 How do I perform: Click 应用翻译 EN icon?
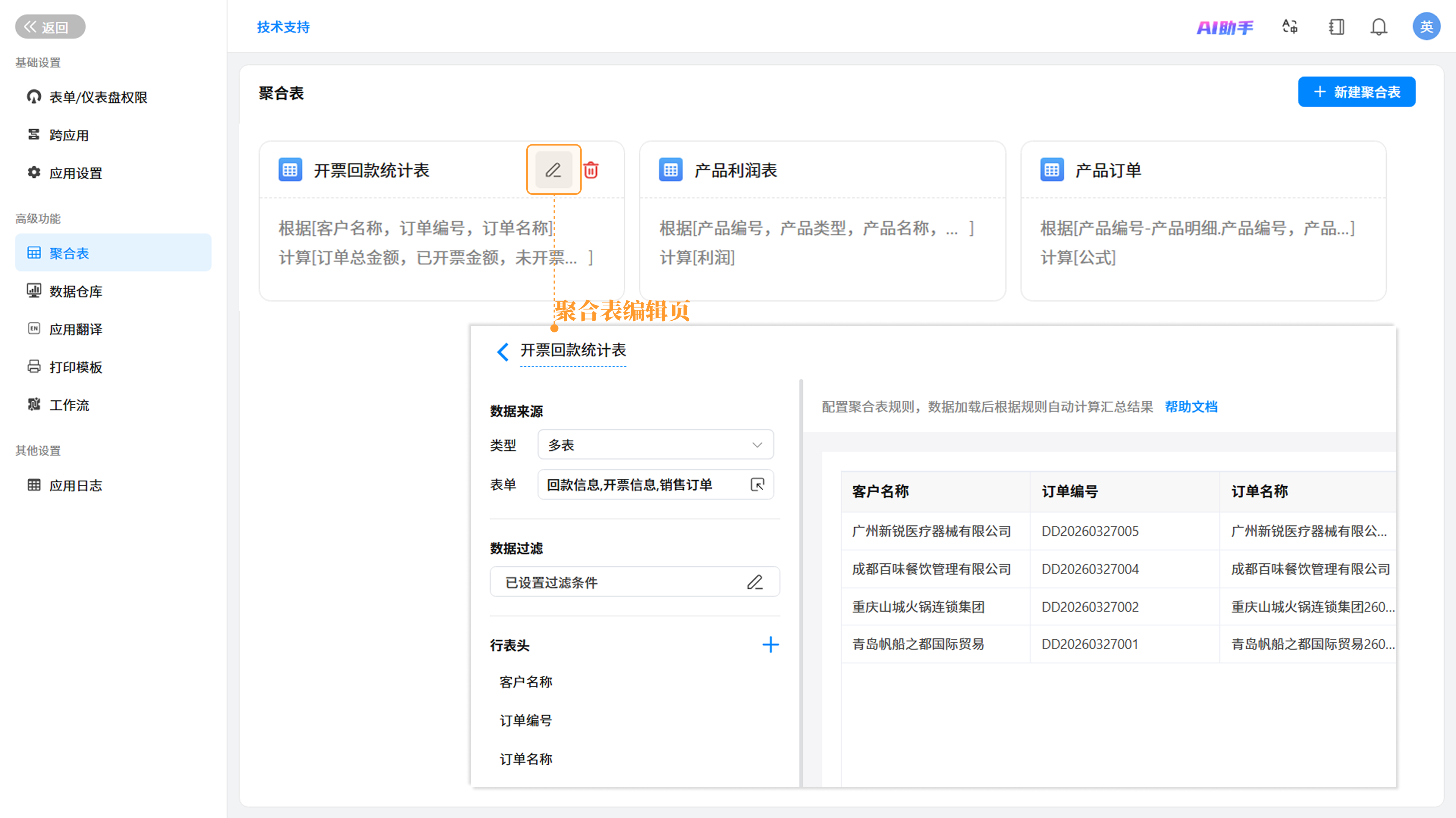click(34, 328)
